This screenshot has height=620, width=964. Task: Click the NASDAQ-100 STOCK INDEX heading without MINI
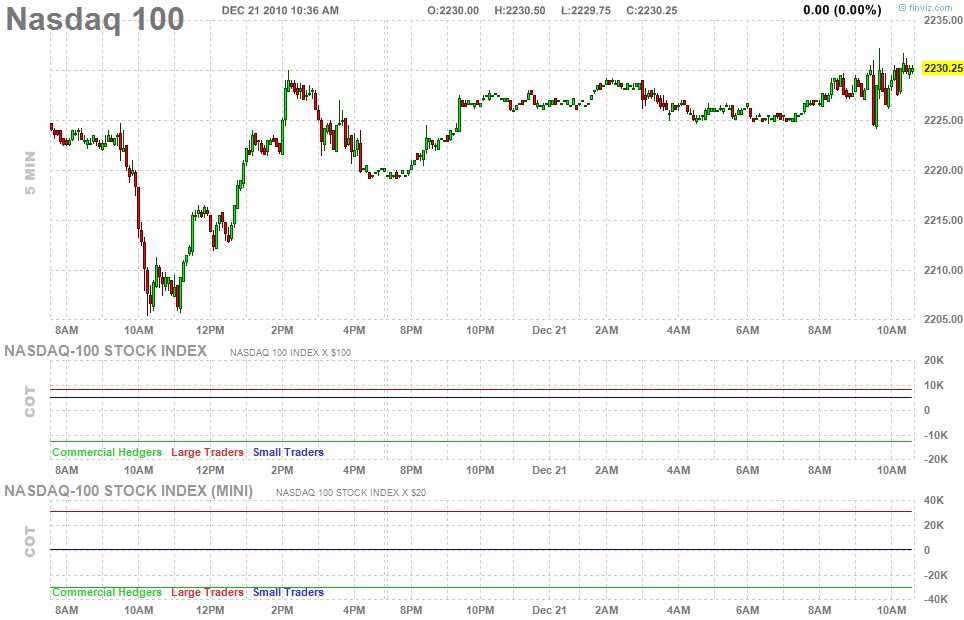click(x=106, y=351)
